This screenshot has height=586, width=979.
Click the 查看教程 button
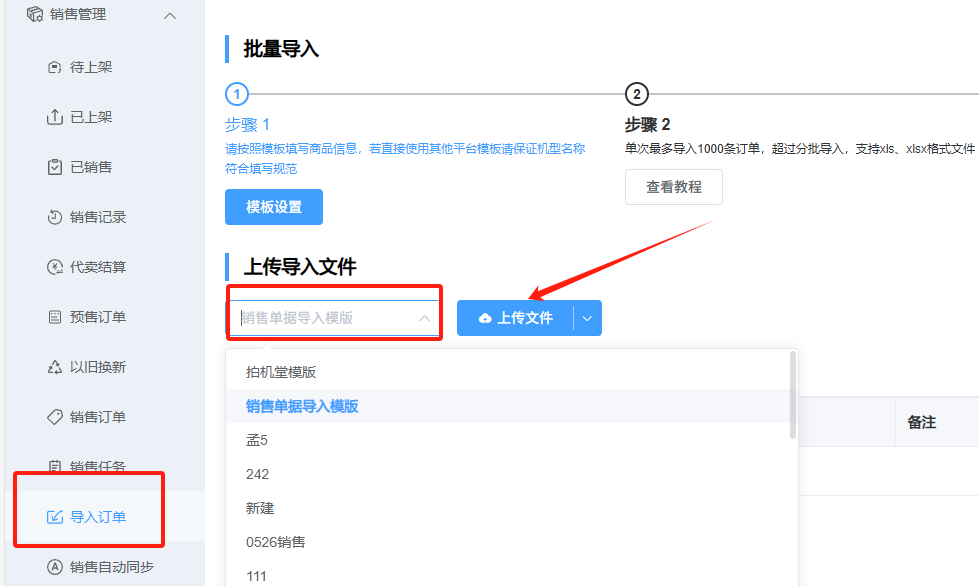pyautogui.click(x=673, y=187)
